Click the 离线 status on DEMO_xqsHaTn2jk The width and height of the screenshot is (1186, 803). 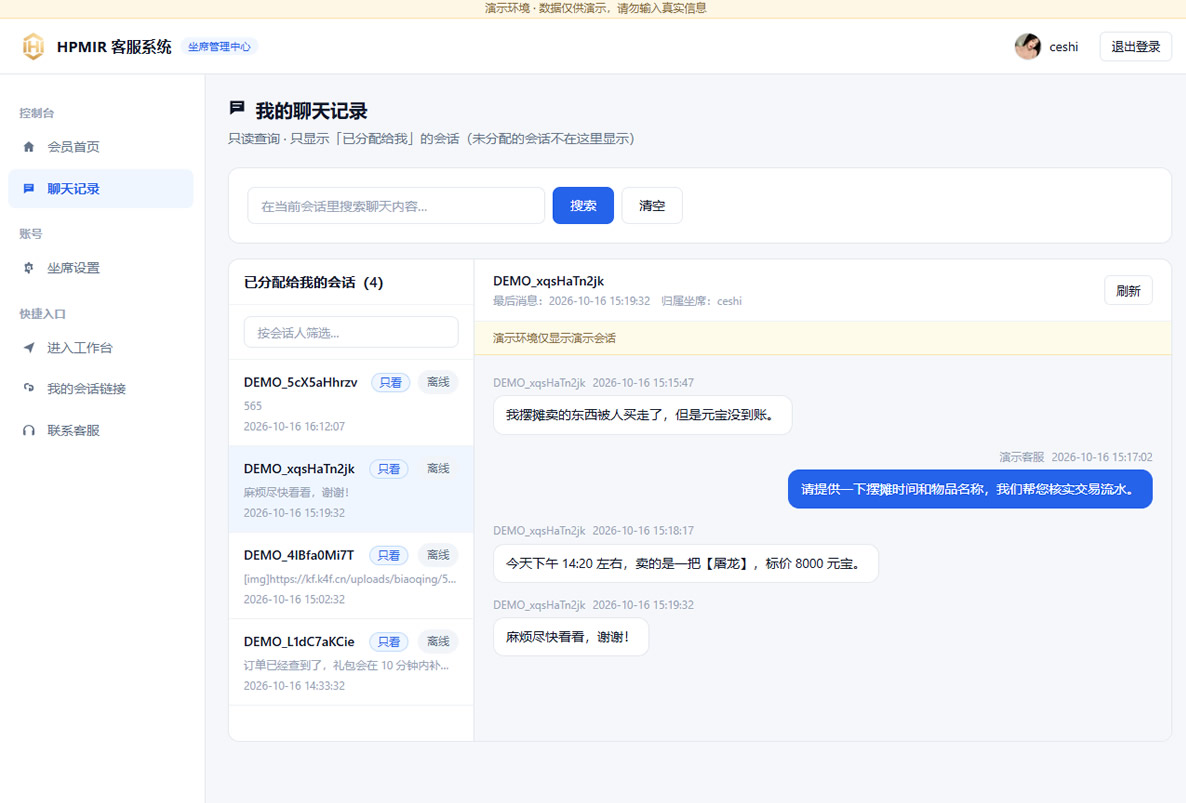[438, 469]
